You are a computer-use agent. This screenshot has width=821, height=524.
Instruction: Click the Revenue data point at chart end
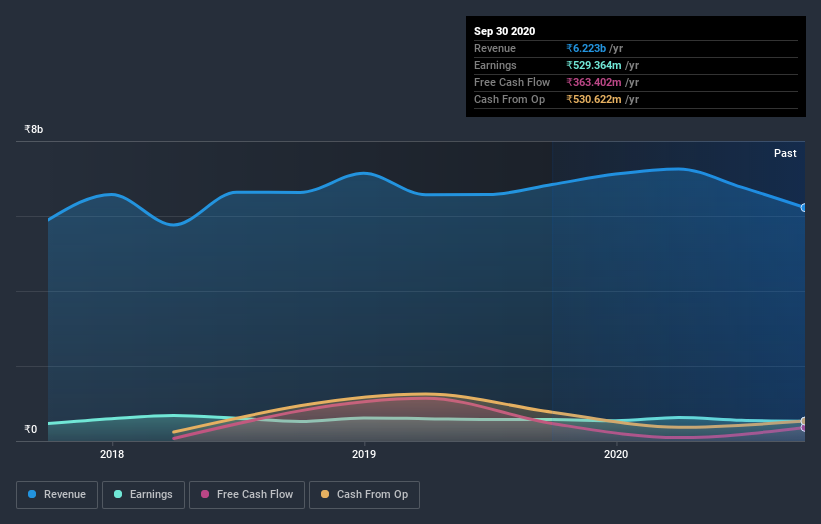click(x=804, y=208)
